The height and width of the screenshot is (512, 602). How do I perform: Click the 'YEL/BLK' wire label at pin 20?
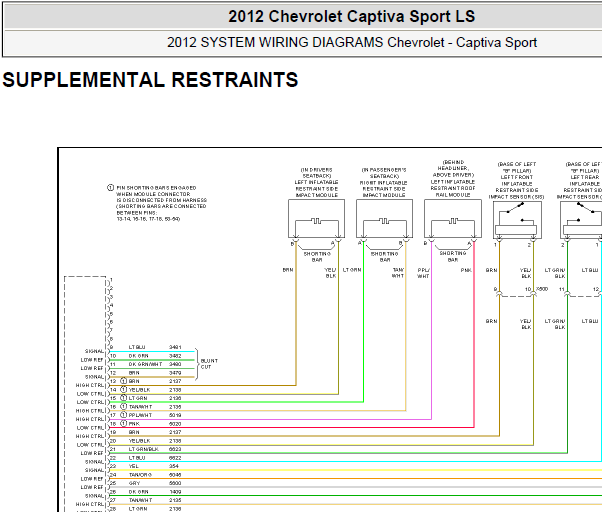coord(139,441)
